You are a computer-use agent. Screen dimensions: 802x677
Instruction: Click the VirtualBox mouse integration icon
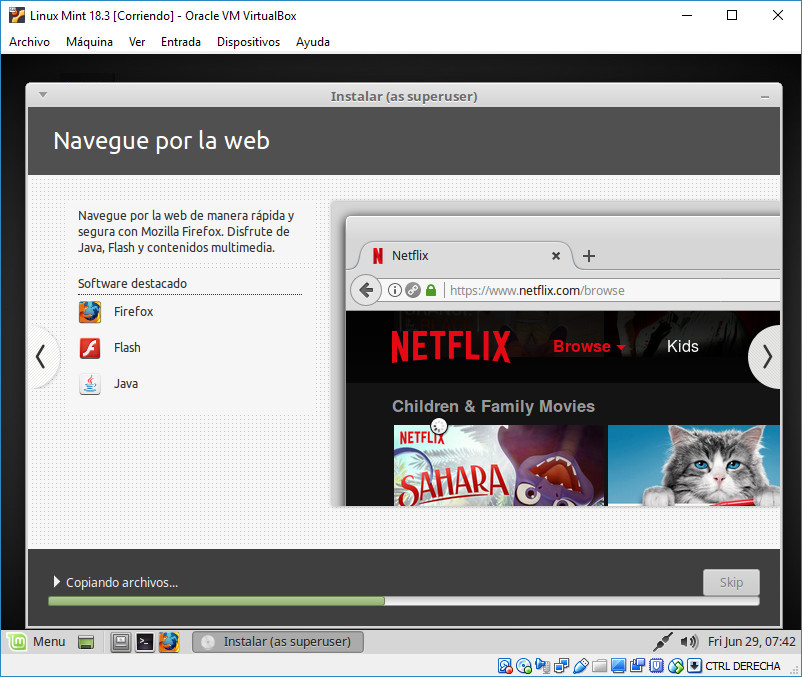[x=675, y=666]
